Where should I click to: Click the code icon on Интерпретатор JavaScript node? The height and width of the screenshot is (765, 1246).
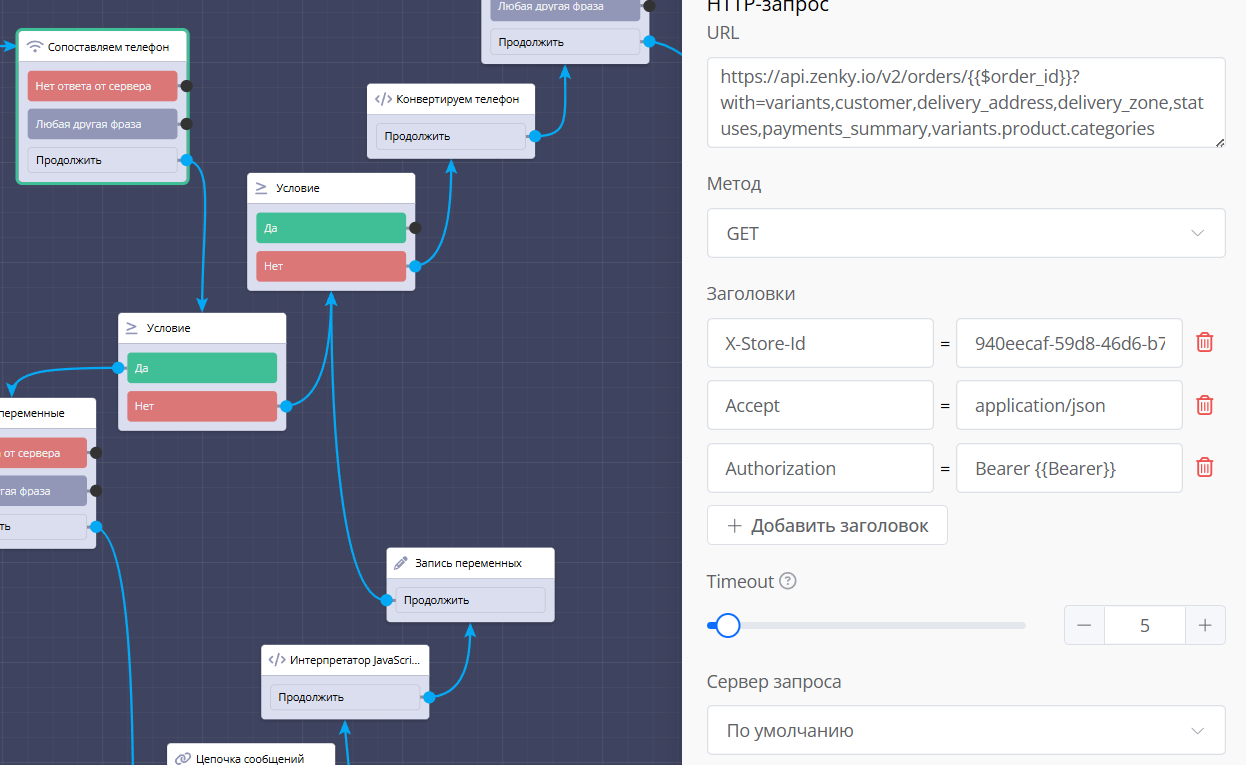tap(277, 660)
